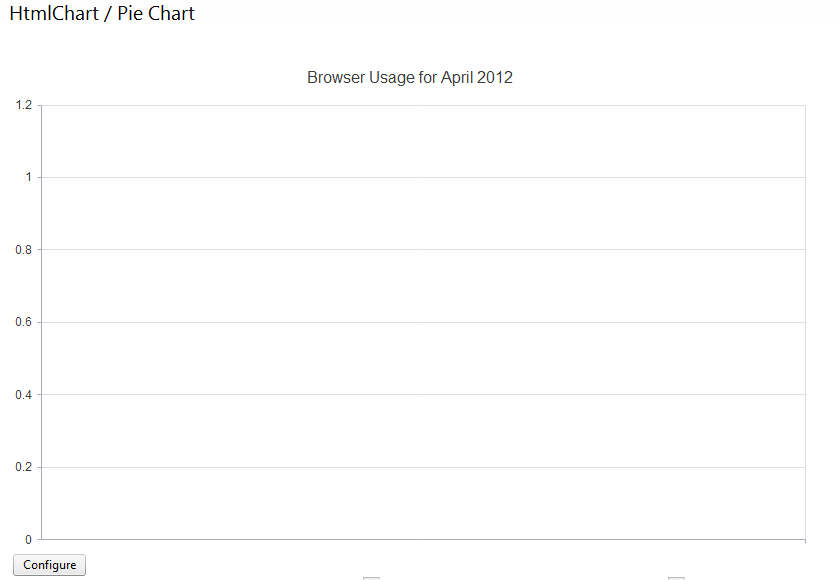Viewport: 839px width, 580px height.
Task: Click the horizontal gridline at value 1
Action: coord(423,177)
